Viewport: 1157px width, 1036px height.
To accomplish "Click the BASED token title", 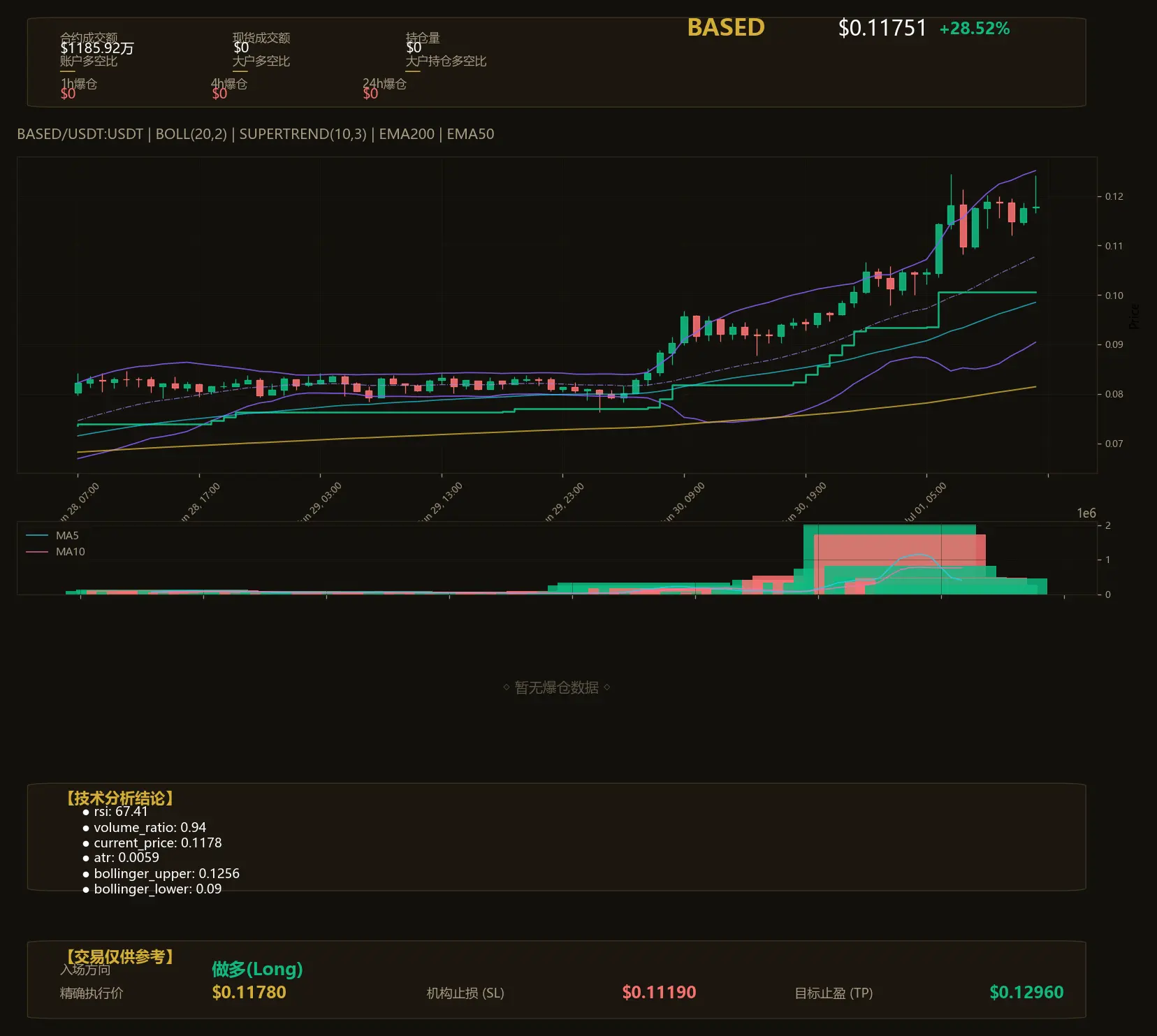I will click(x=726, y=27).
